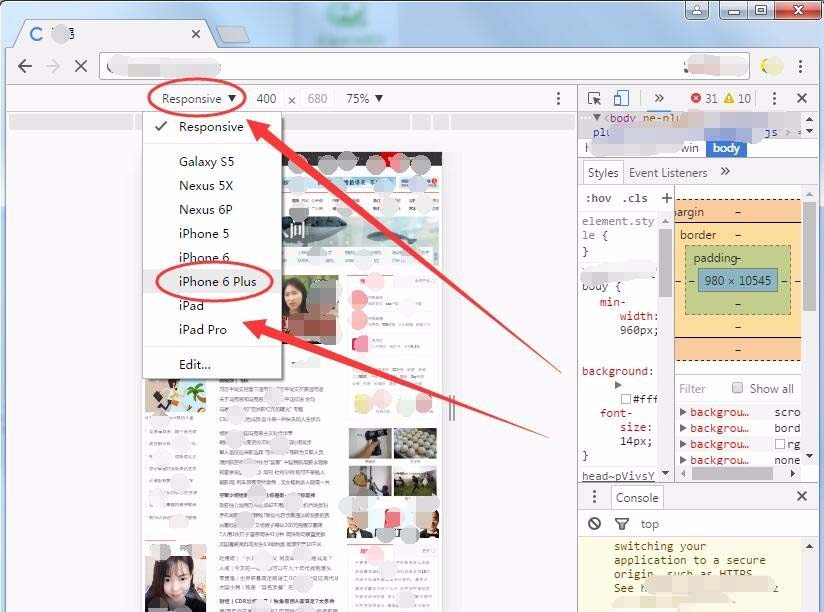Click the forward navigation arrow

53,66
